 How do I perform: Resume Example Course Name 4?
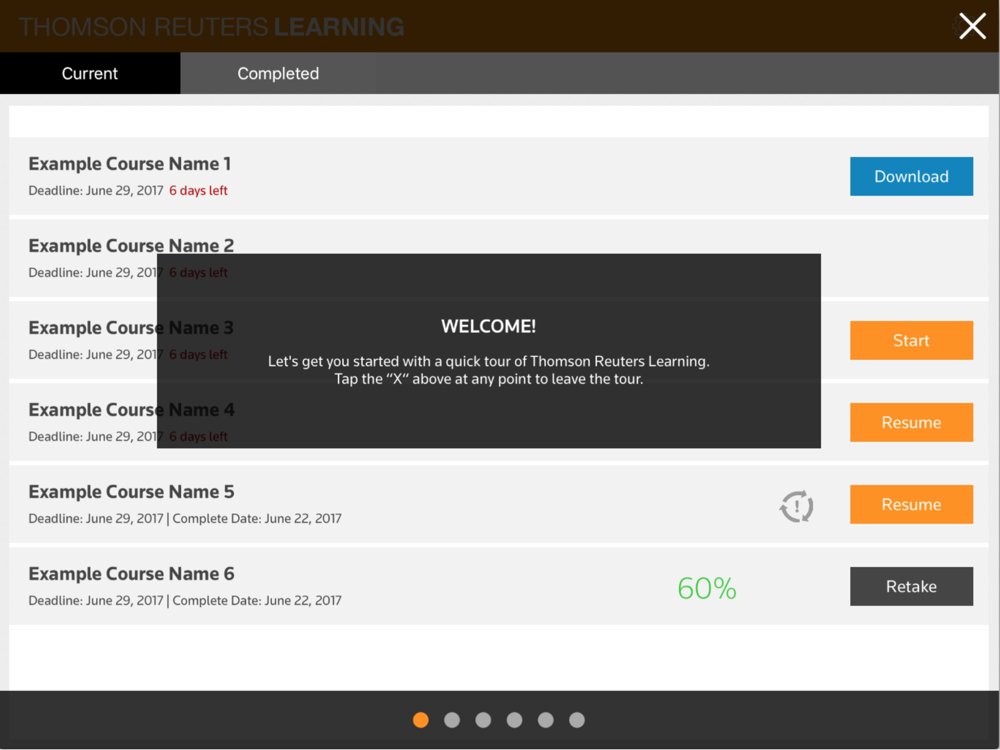pyautogui.click(x=911, y=422)
